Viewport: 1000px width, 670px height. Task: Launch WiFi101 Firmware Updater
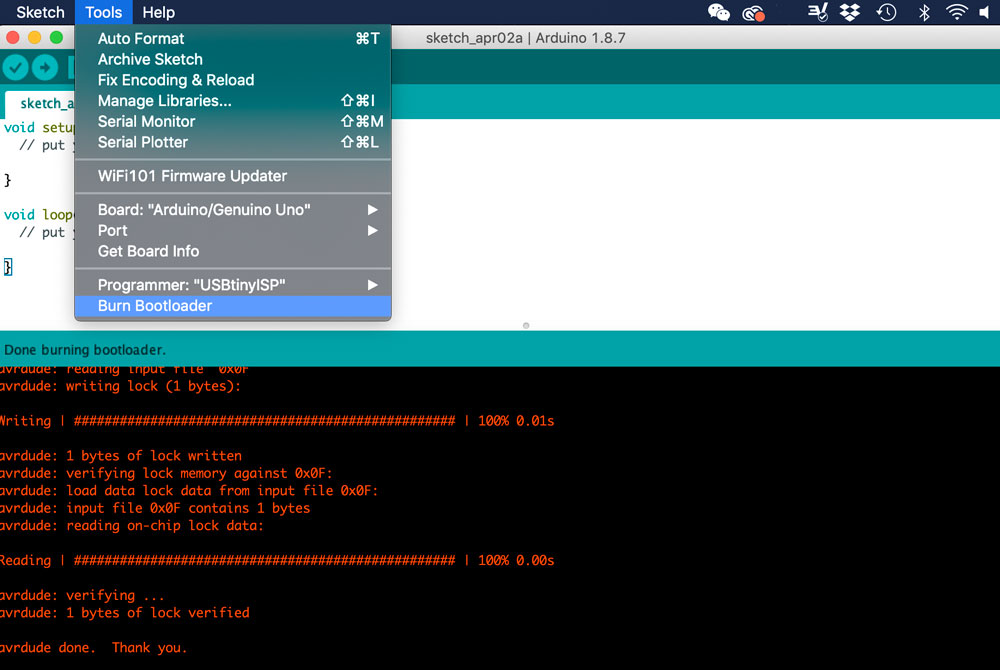[x=233, y=176]
